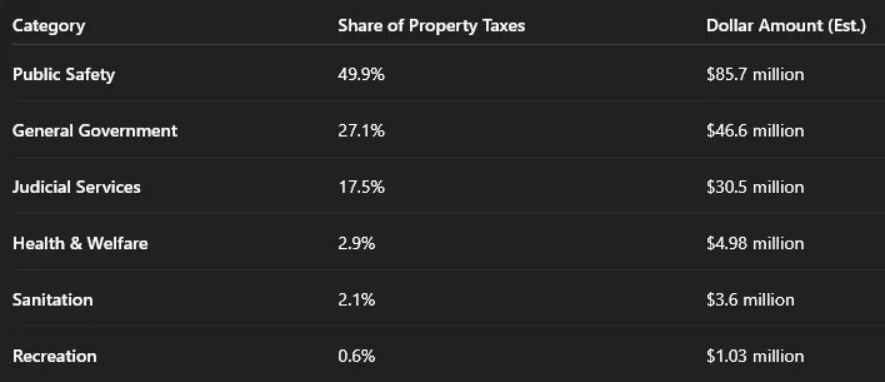The image size is (885, 382).
Task: Click the Share of Property Taxes header
Action: pos(431,26)
